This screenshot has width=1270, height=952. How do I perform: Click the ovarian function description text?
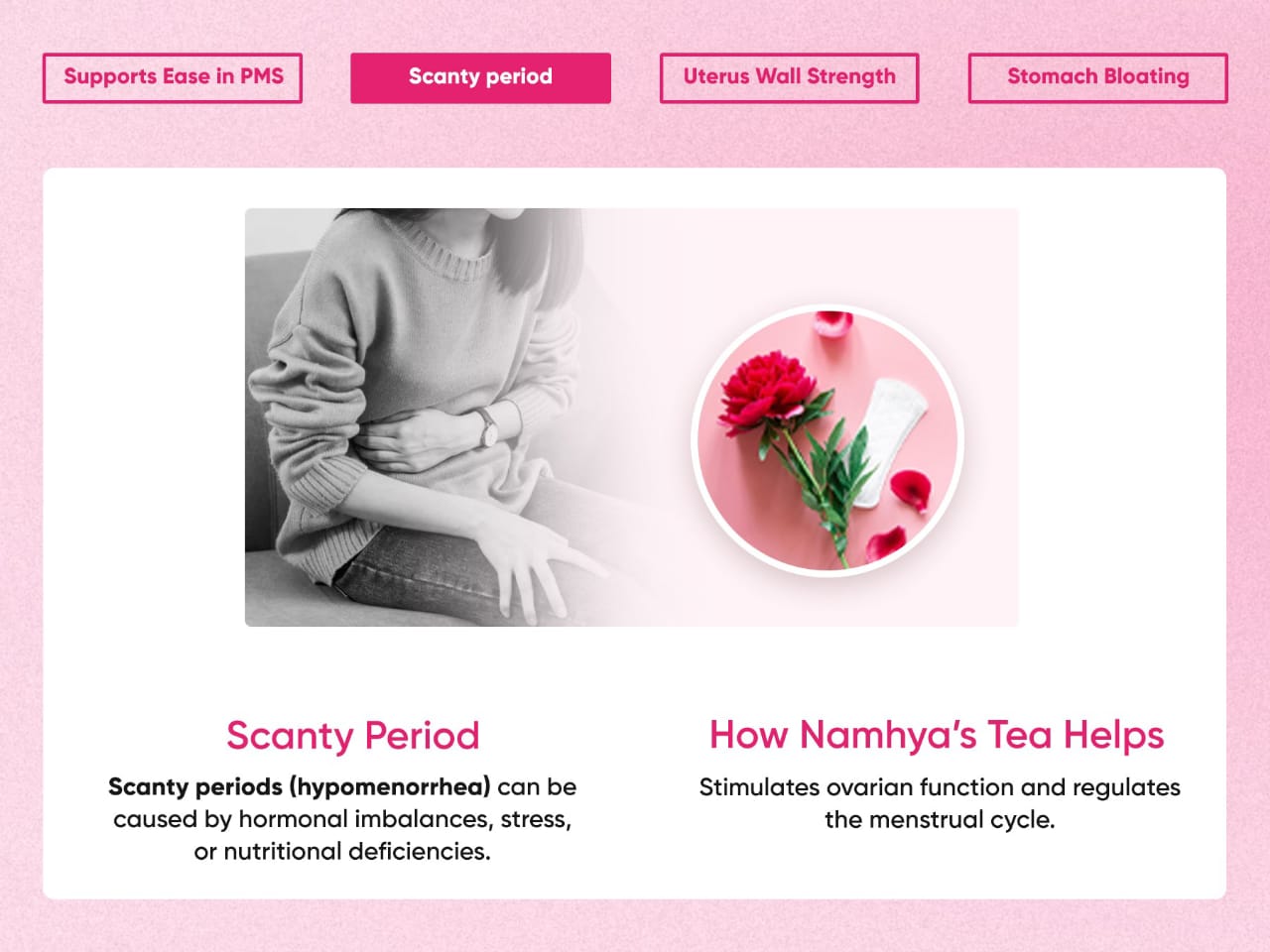pyautogui.click(x=940, y=803)
